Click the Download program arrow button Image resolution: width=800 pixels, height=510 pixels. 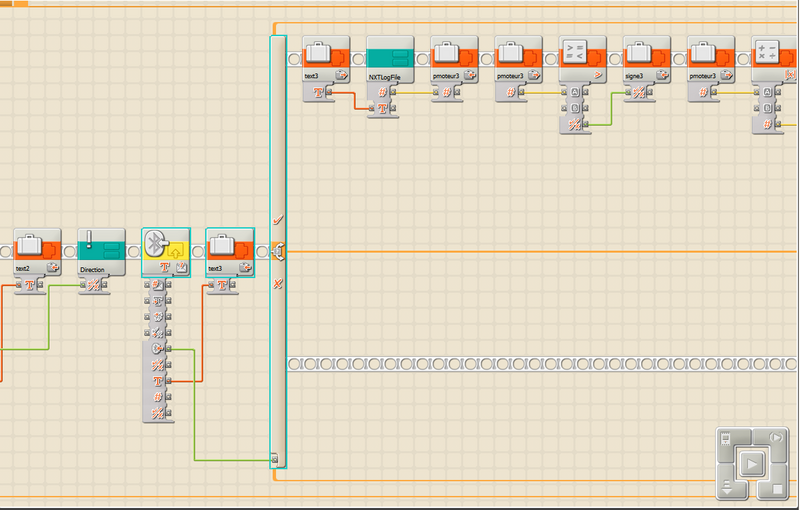pyautogui.click(x=726, y=489)
